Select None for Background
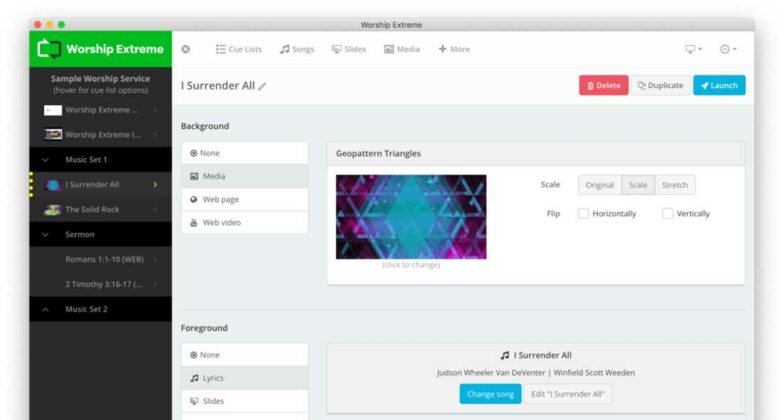 pyautogui.click(x=245, y=153)
